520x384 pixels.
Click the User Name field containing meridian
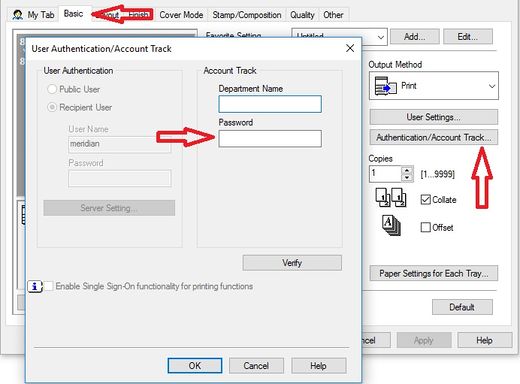[120, 145]
